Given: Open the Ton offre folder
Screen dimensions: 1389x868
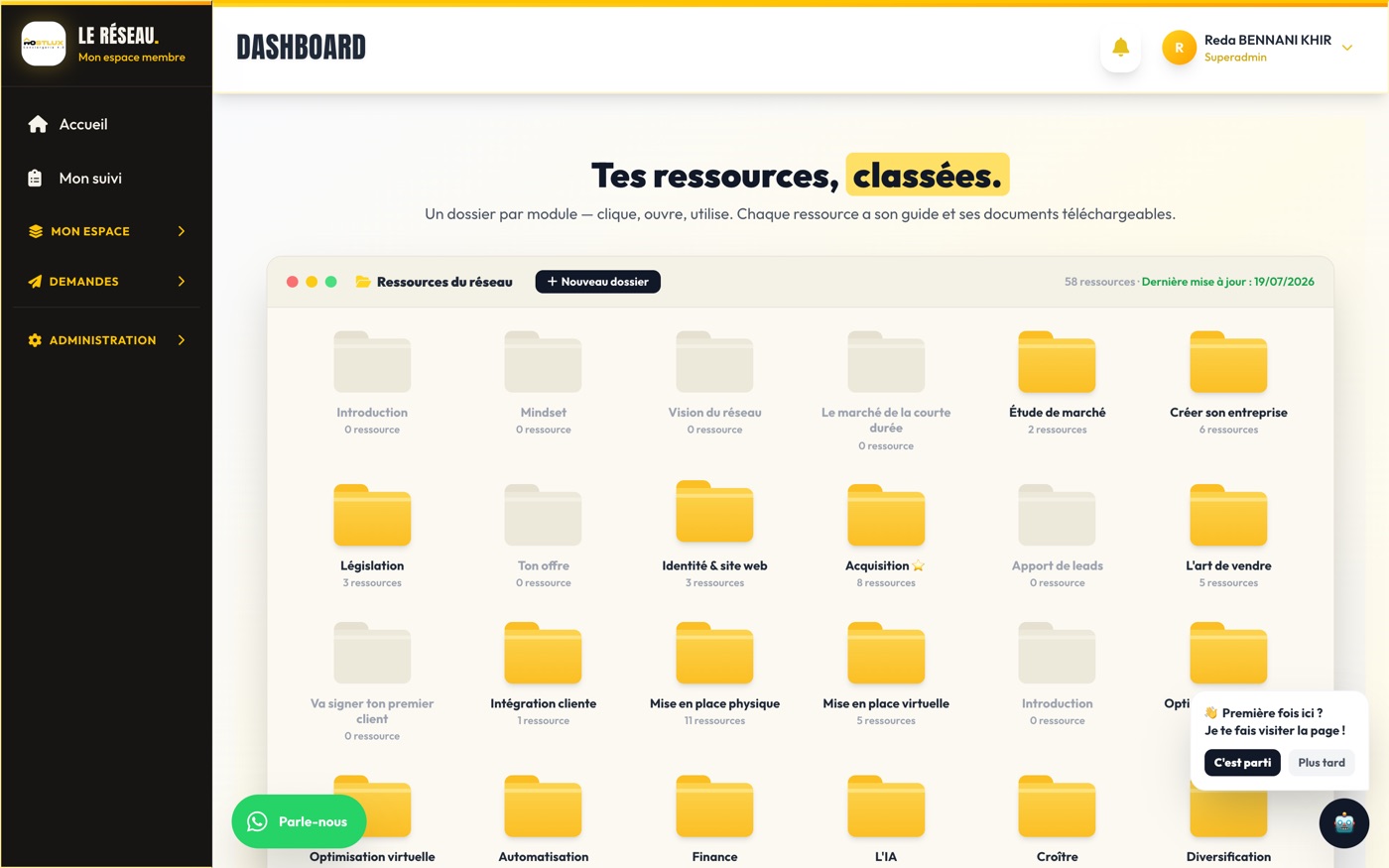Looking at the screenshot, I should (544, 536).
